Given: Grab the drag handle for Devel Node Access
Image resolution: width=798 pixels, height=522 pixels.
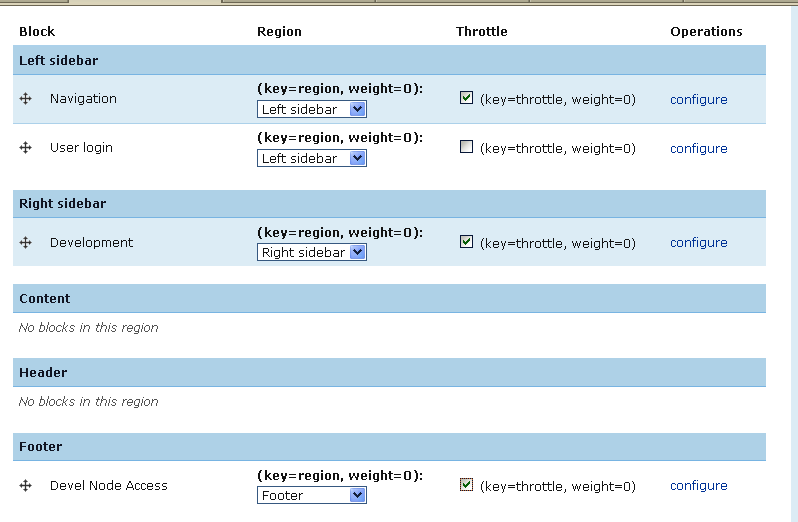Looking at the screenshot, I should (25, 486).
